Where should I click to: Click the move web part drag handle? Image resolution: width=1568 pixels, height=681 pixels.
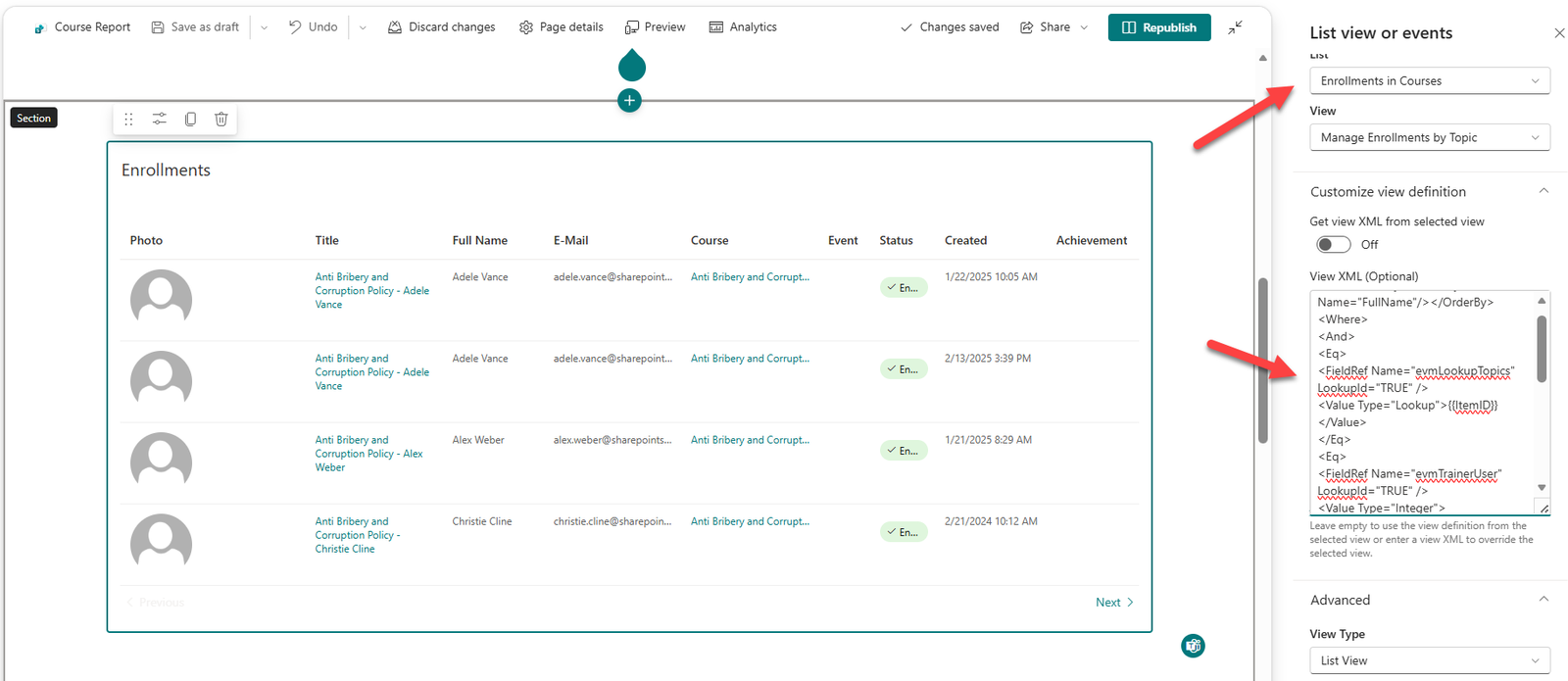coord(128,119)
